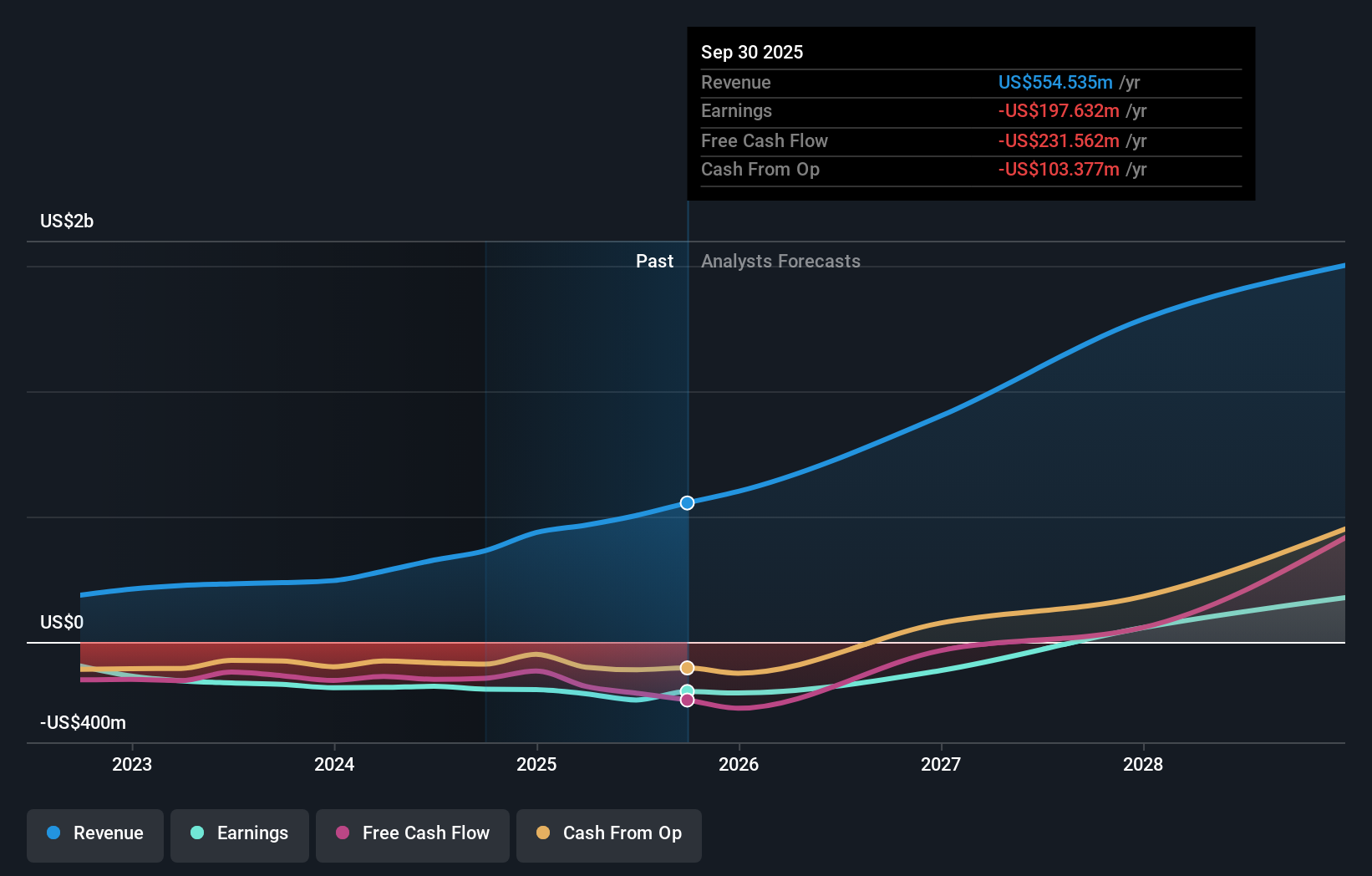
Task: Click the Sep 30 2025 tooltip header
Action: point(752,53)
